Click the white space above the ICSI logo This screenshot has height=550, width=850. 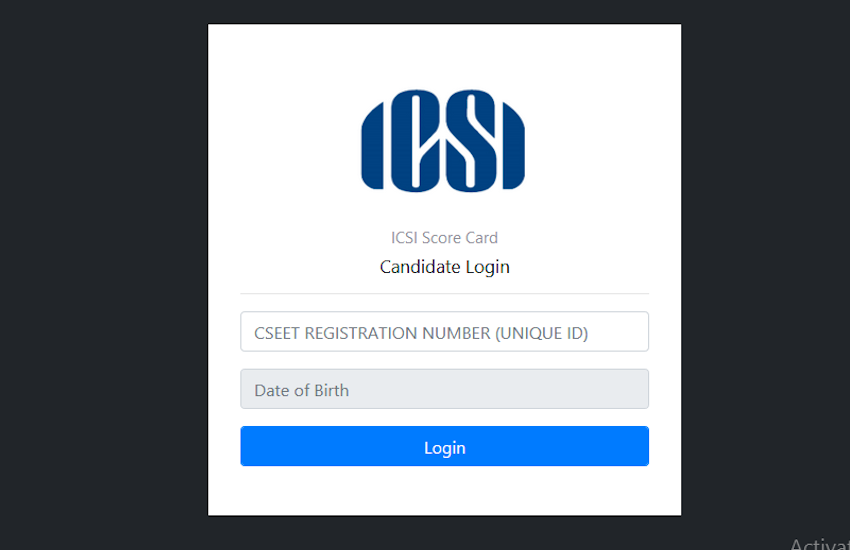pyautogui.click(x=445, y=56)
